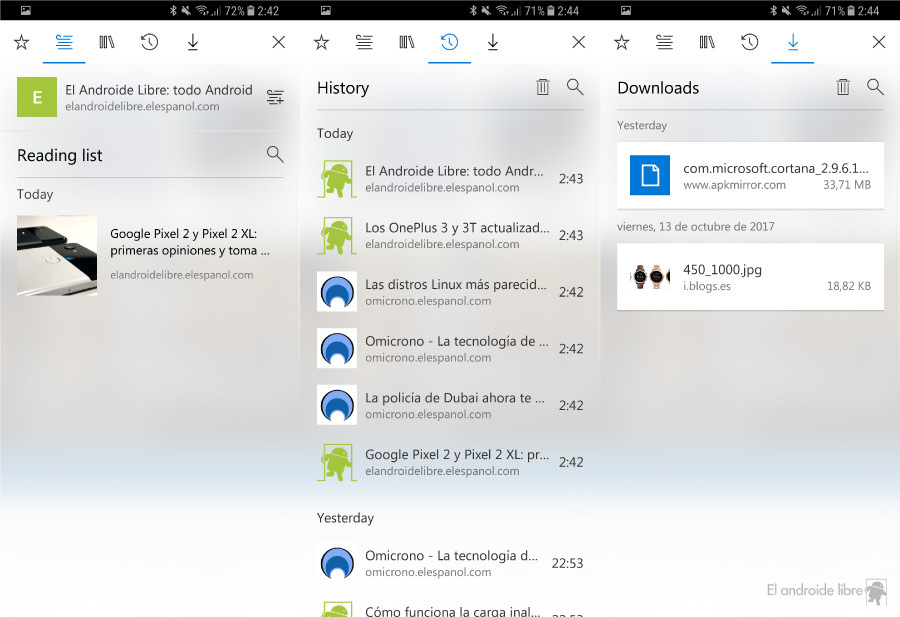The height and width of the screenshot is (617, 900).
Task: Open Downloads arrow icon in Reading list screen
Action: click(193, 42)
